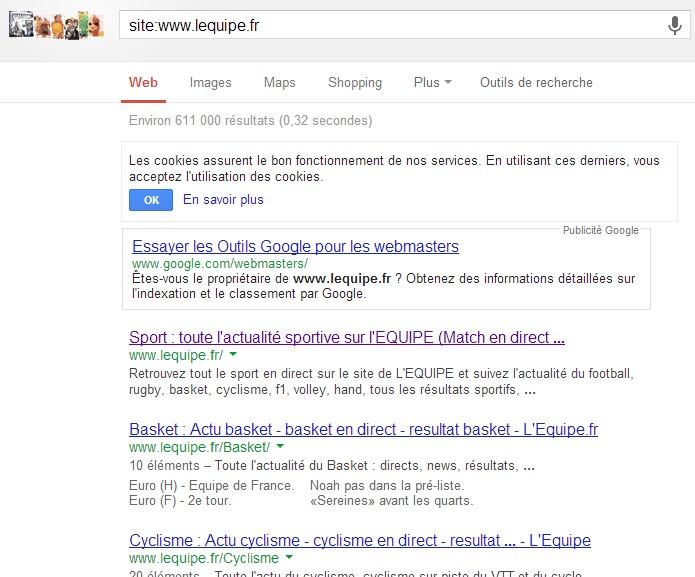The image size is (695, 577).
Task: Open the Cyclisme : Actu cyclisme result
Action: (360, 540)
